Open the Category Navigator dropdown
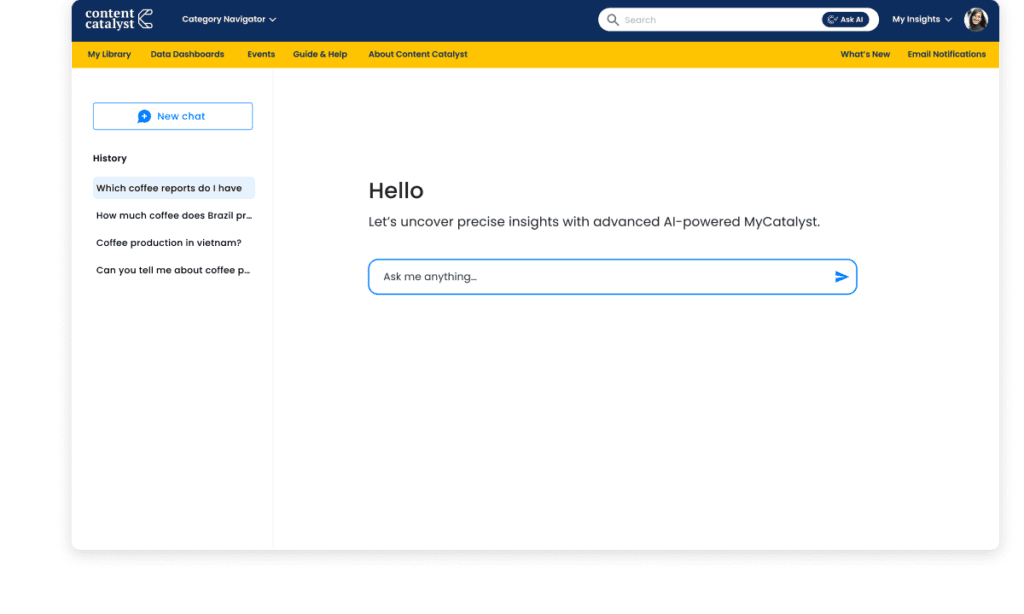The height and width of the screenshot is (614, 1024). [229, 20]
